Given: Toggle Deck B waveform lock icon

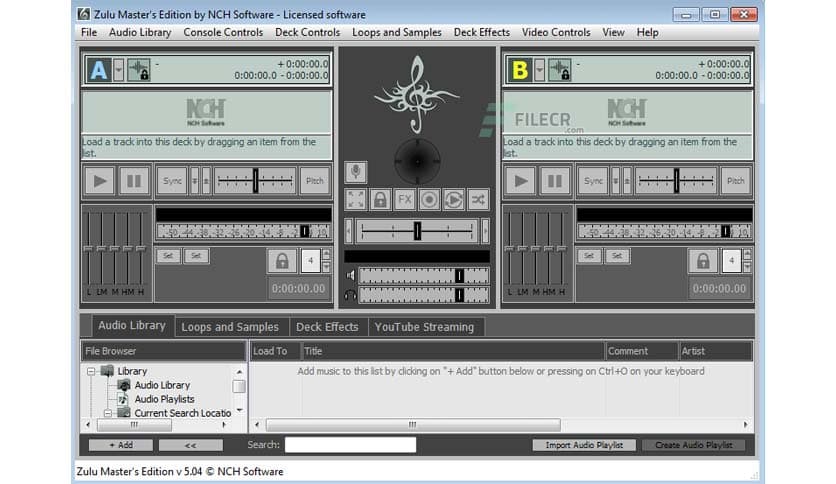Looking at the screenshot, I should 560,70.
